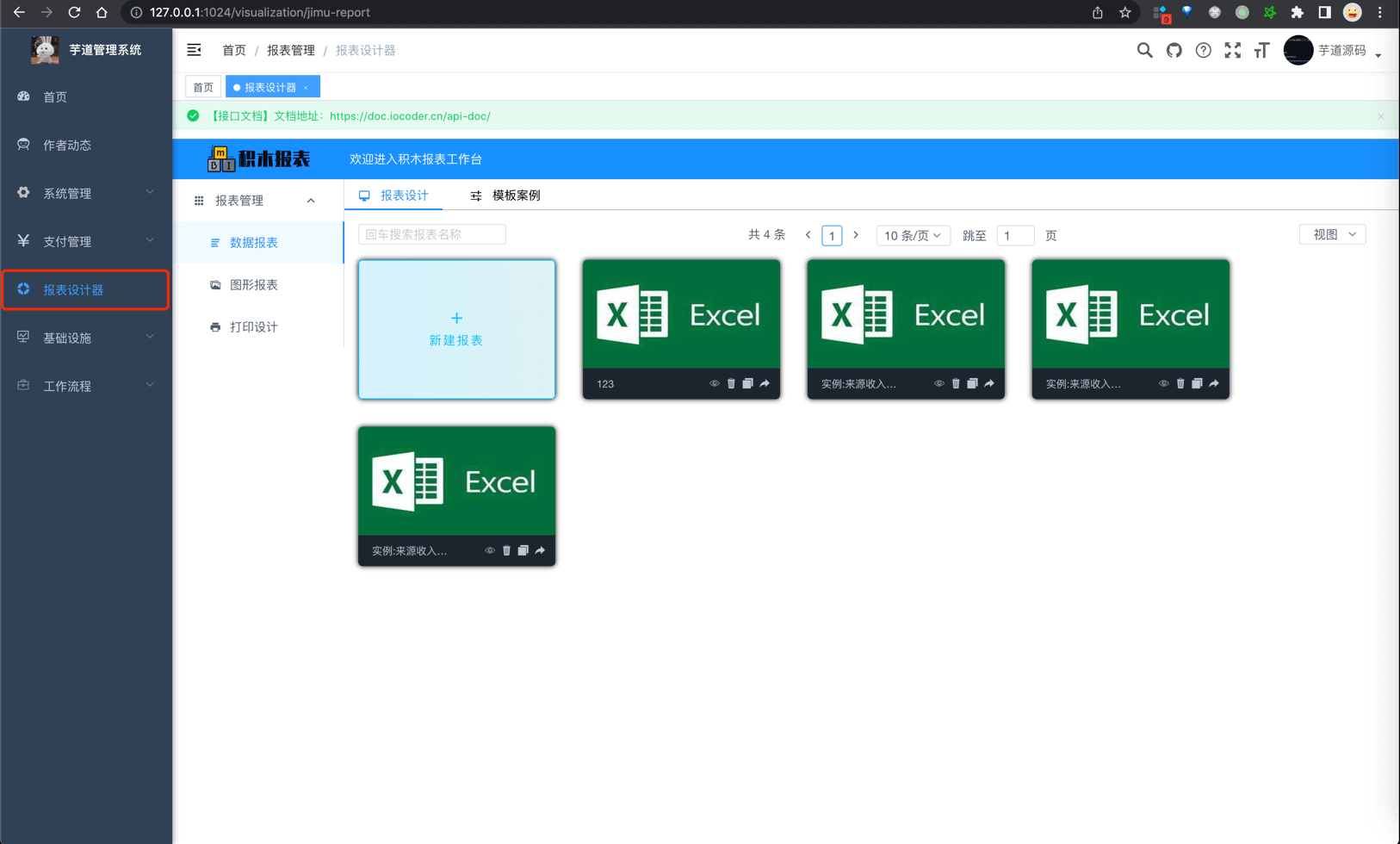Preview the bottom-row report with eye icon
This screenshot has width=1400, height=844.
[489, 550]
